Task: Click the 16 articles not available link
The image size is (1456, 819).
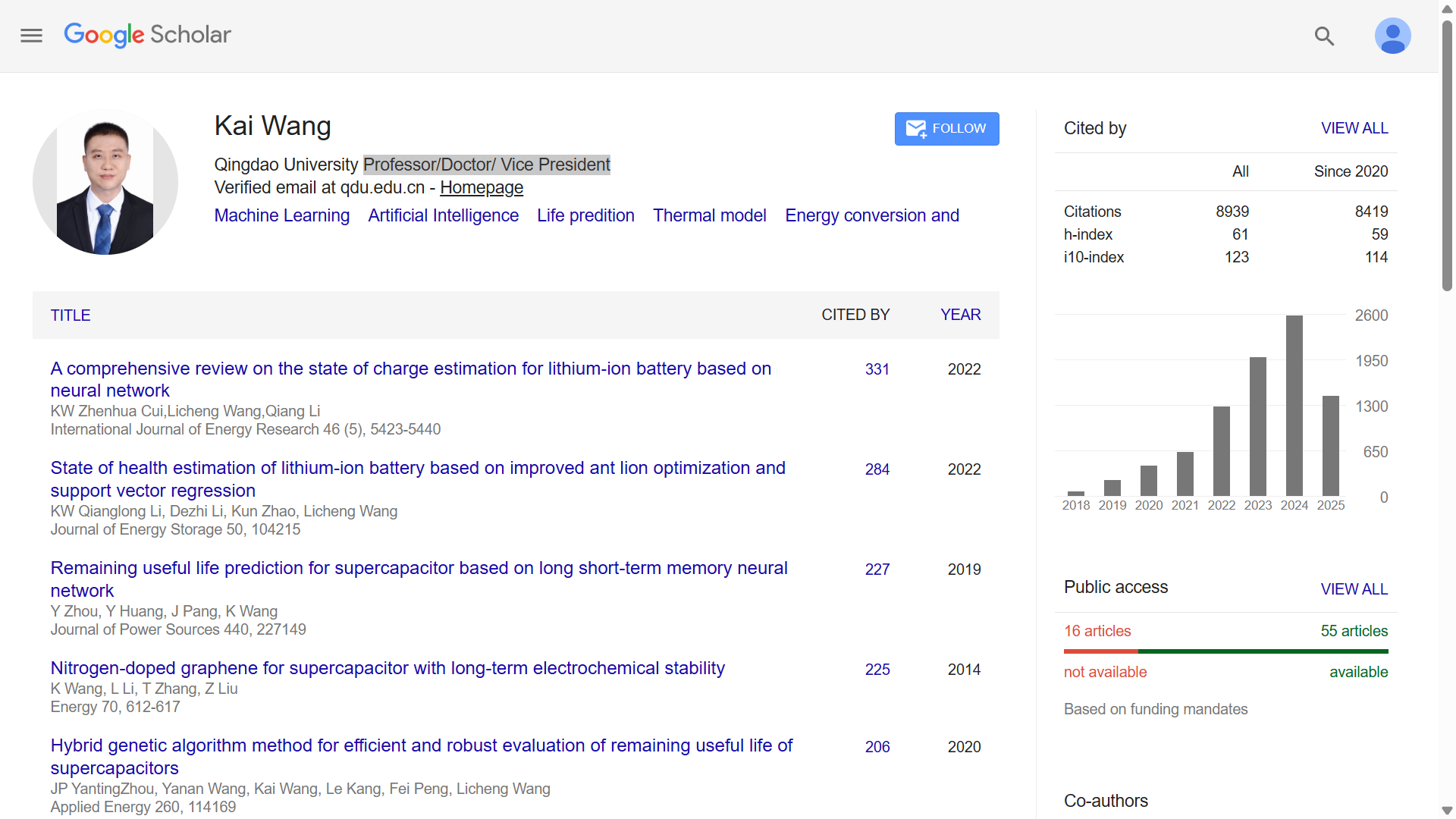Action: click(x=1097, y=631)
